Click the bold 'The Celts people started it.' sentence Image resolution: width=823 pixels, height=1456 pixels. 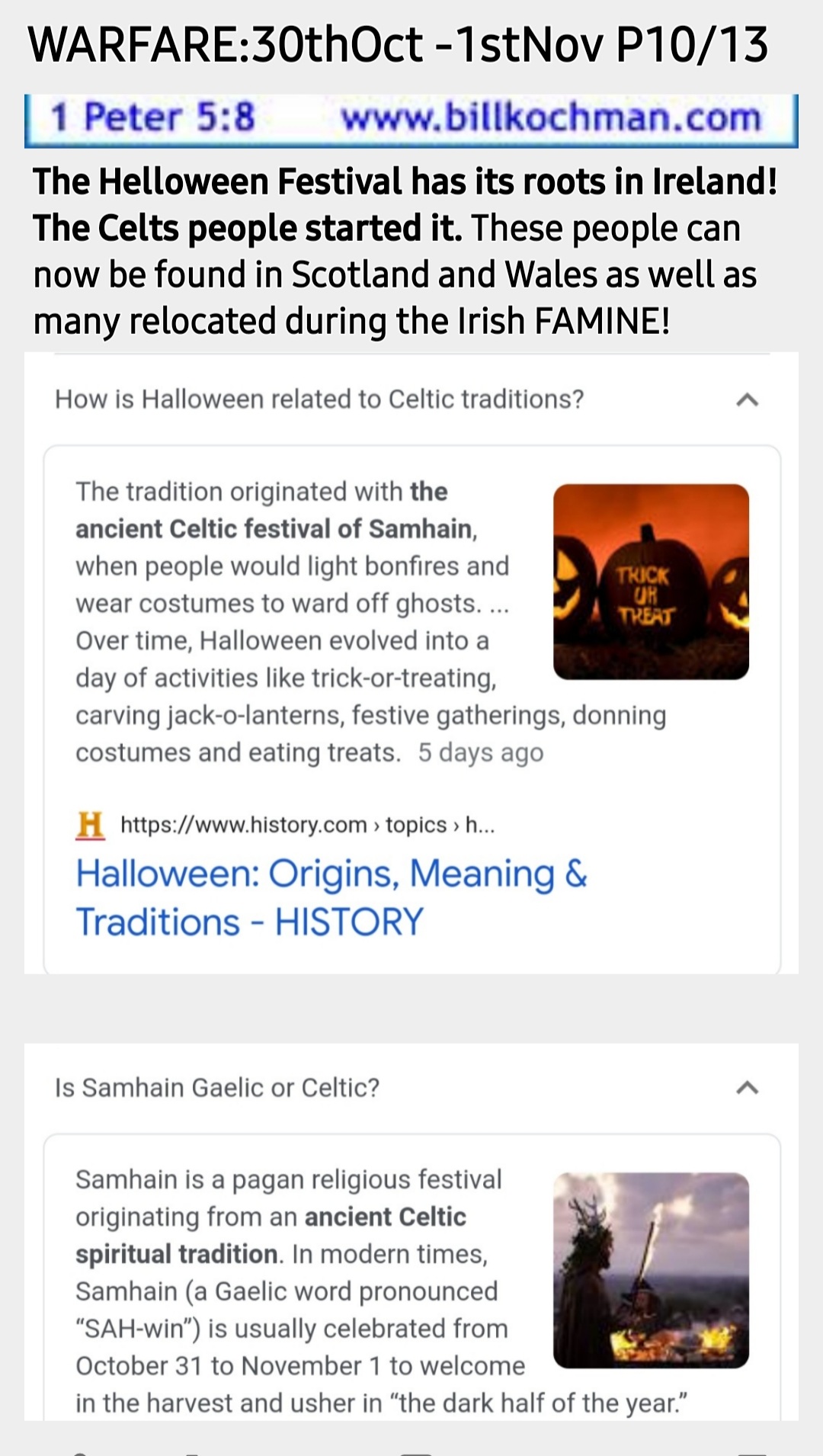tap(247, 229)
